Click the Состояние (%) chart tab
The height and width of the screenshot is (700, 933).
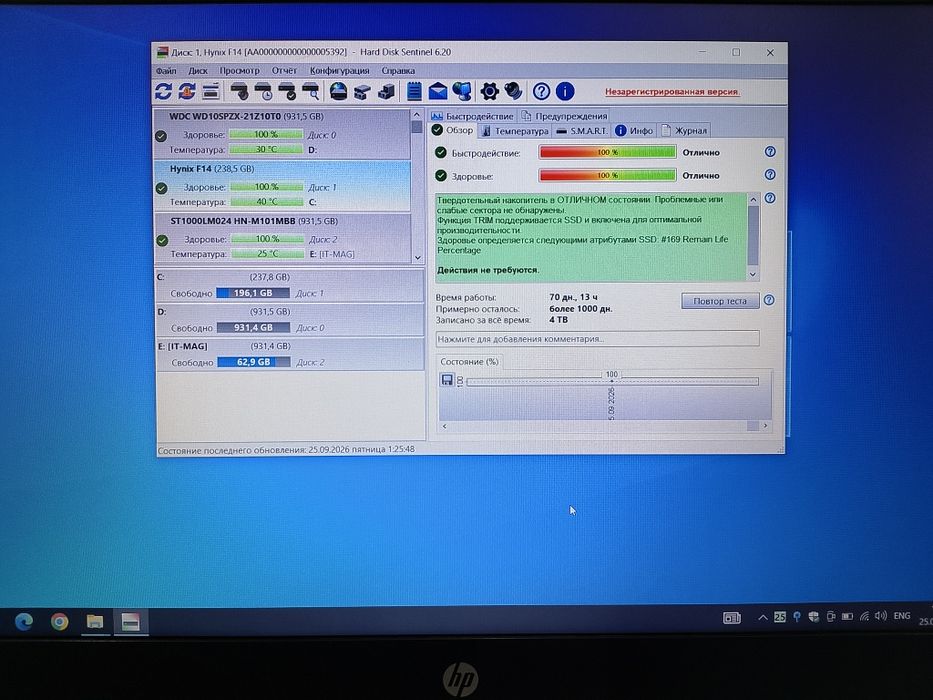pyautogui.click(x=469, y=361)
